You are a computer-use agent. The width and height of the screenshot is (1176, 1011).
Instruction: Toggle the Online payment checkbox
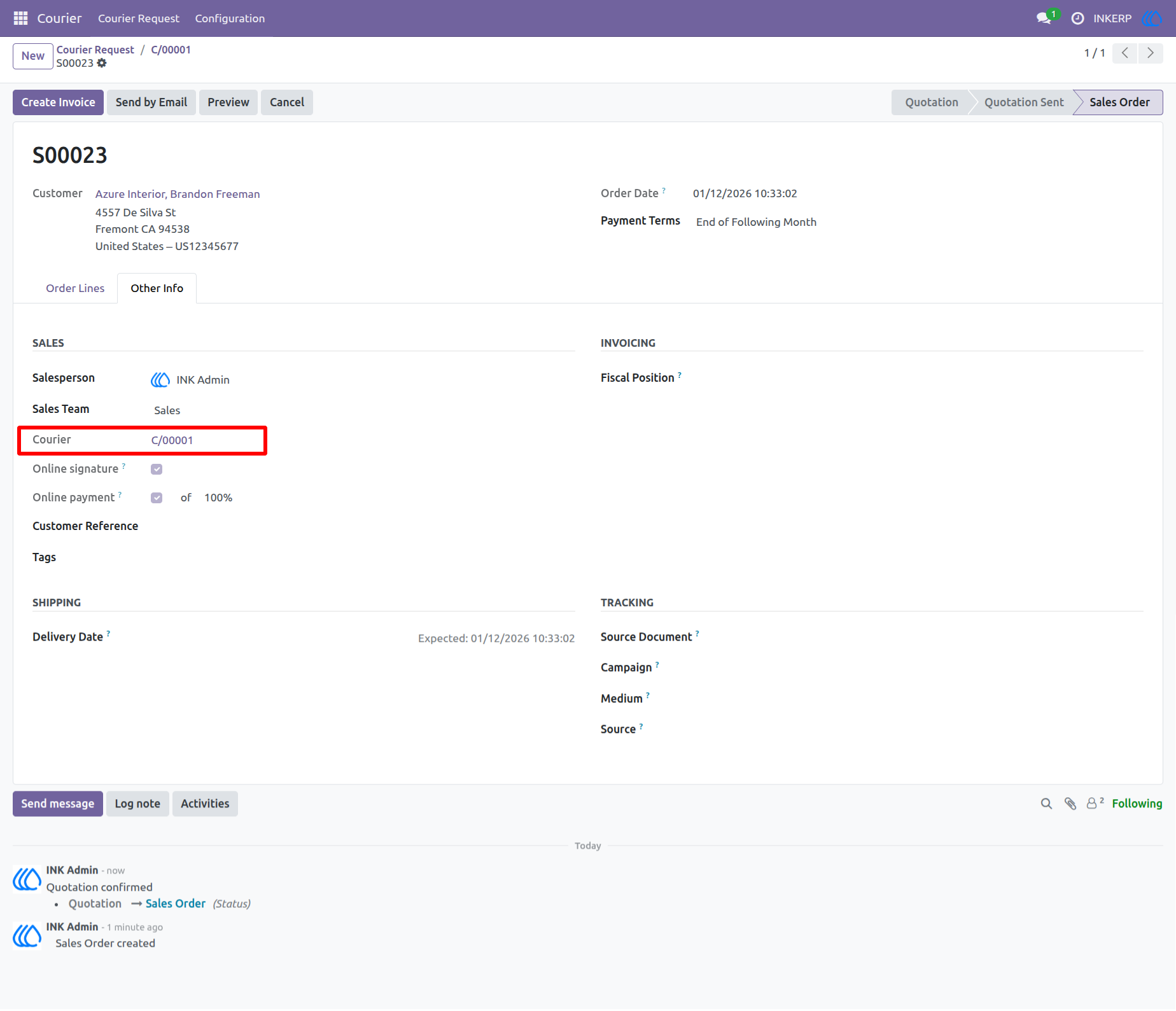point(157,498)
